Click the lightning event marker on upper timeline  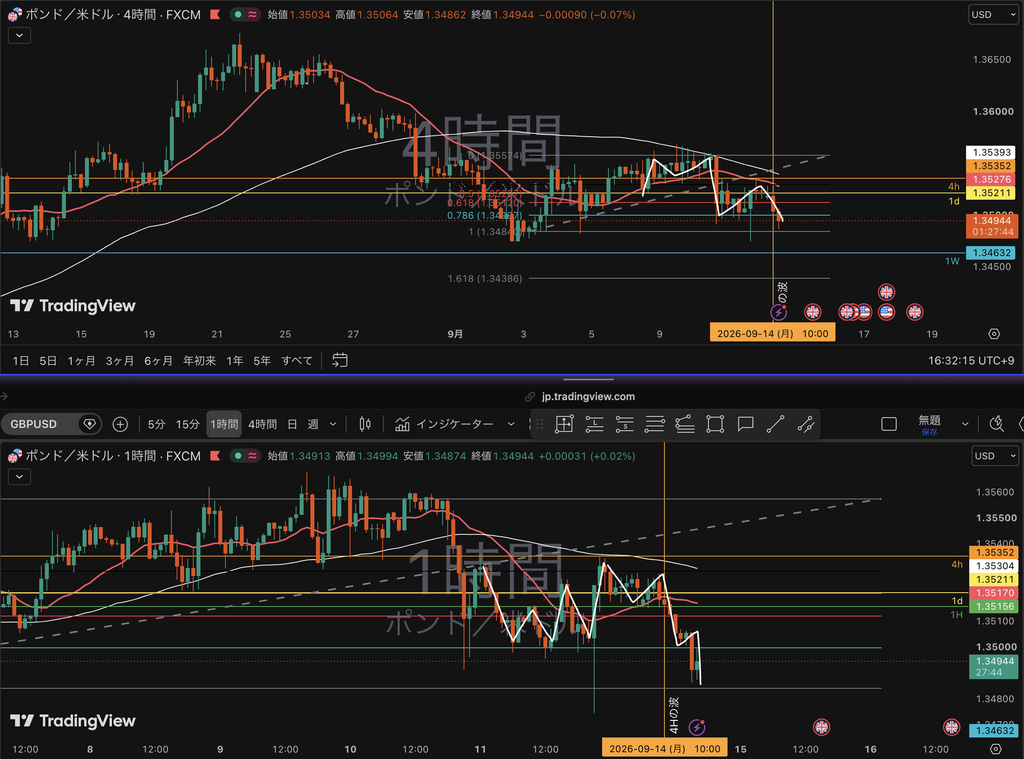(x=778, y=312)
